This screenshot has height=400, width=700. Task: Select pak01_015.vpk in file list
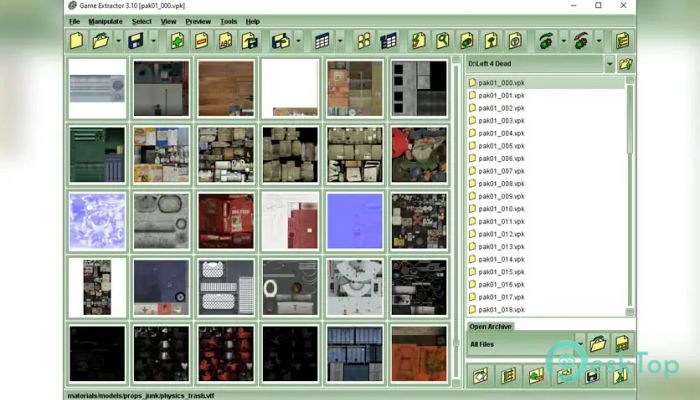point(546,271)
